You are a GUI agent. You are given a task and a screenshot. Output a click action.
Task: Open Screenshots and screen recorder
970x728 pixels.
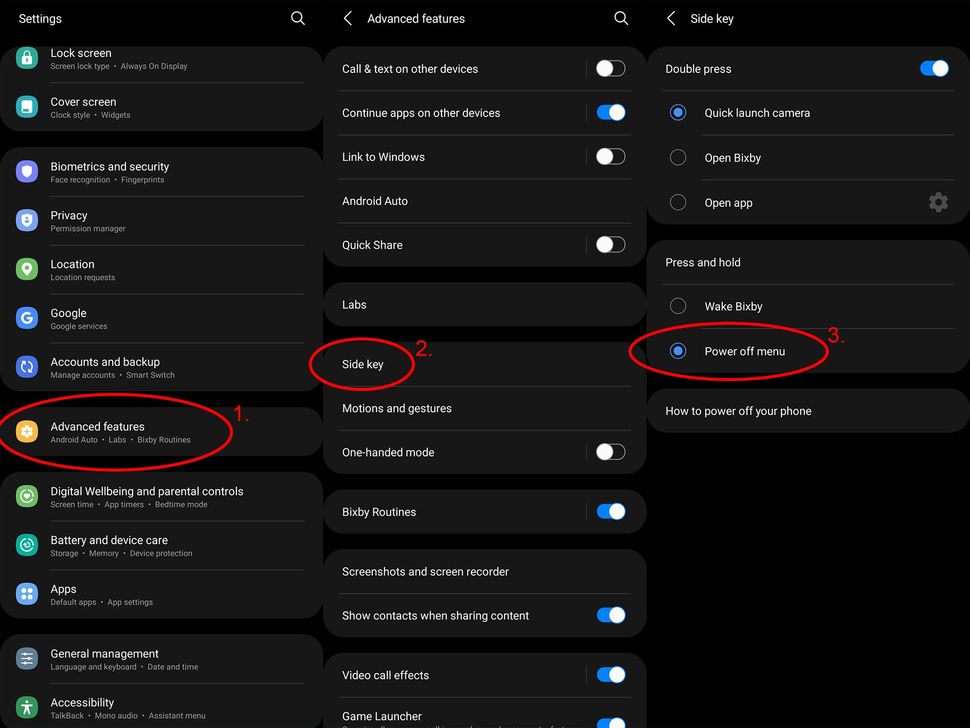[425, 571]
